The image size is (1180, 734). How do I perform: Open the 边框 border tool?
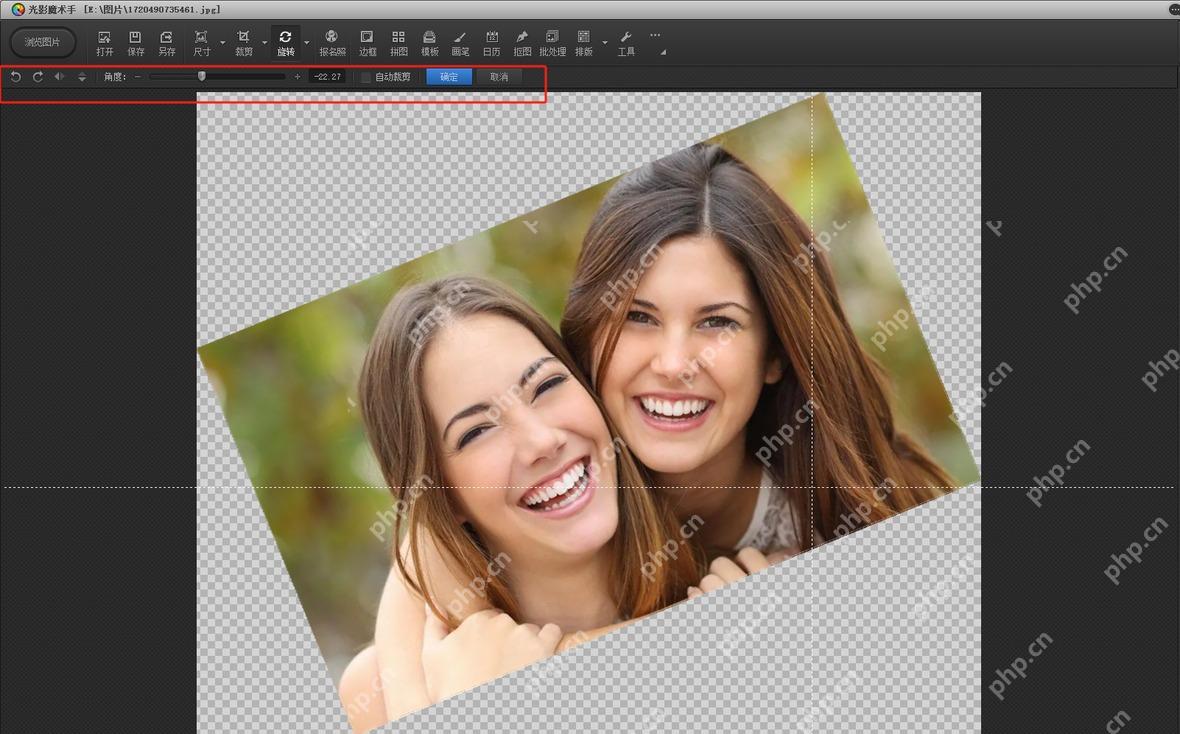point(367,43)
